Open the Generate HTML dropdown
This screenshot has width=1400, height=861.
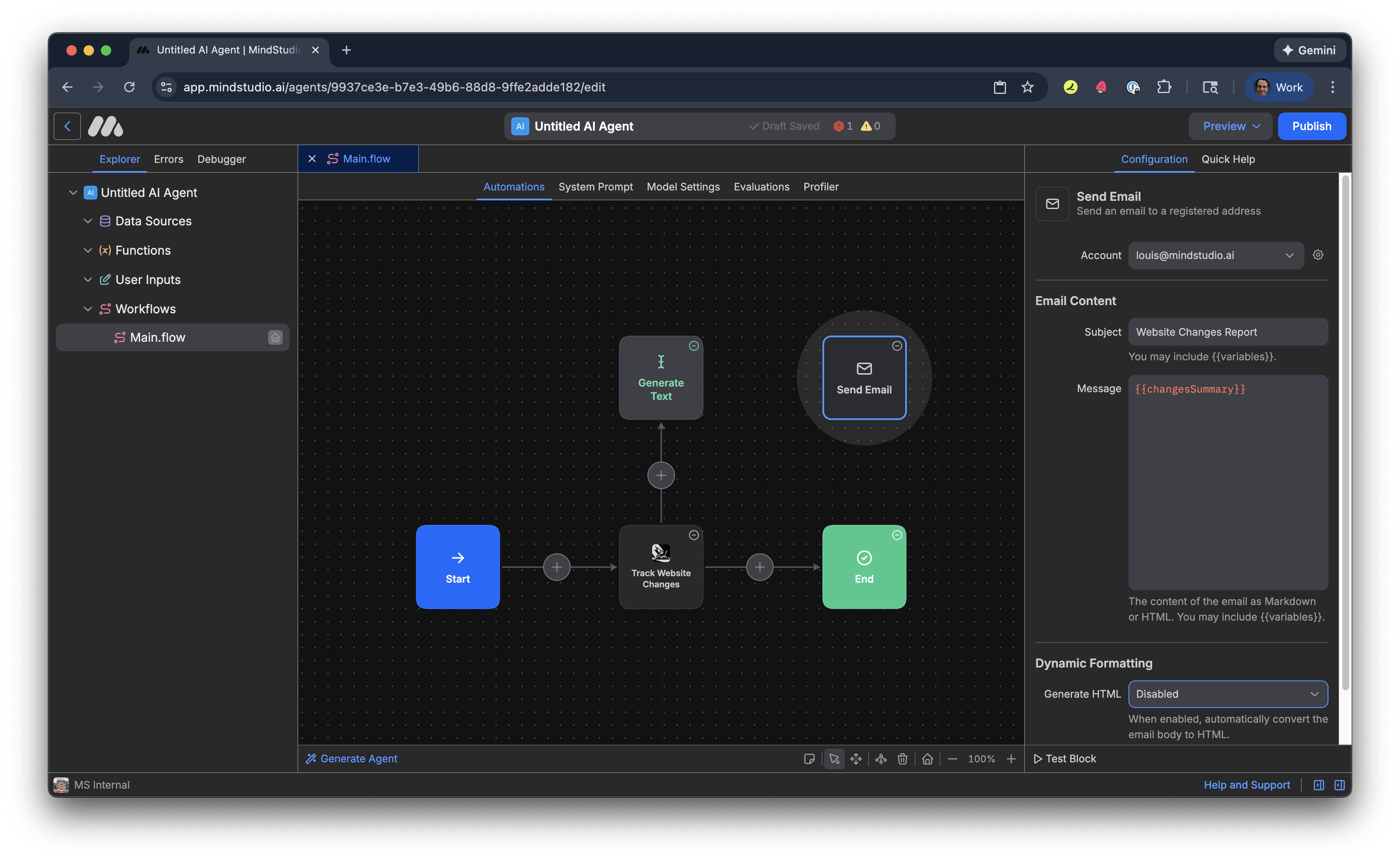1228,694
